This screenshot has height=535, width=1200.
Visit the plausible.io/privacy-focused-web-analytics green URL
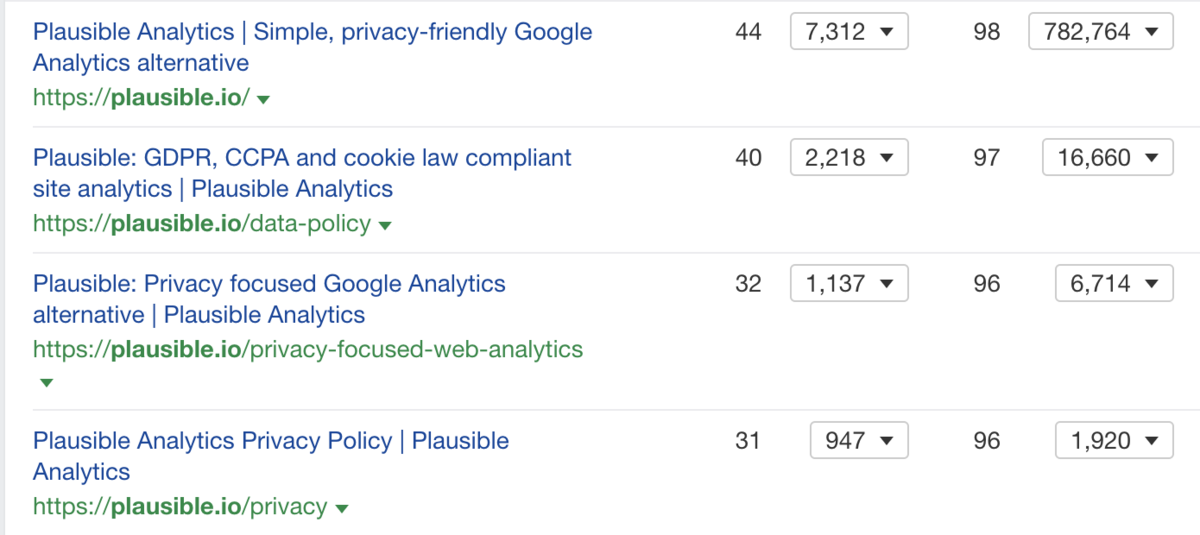[307, 350]
